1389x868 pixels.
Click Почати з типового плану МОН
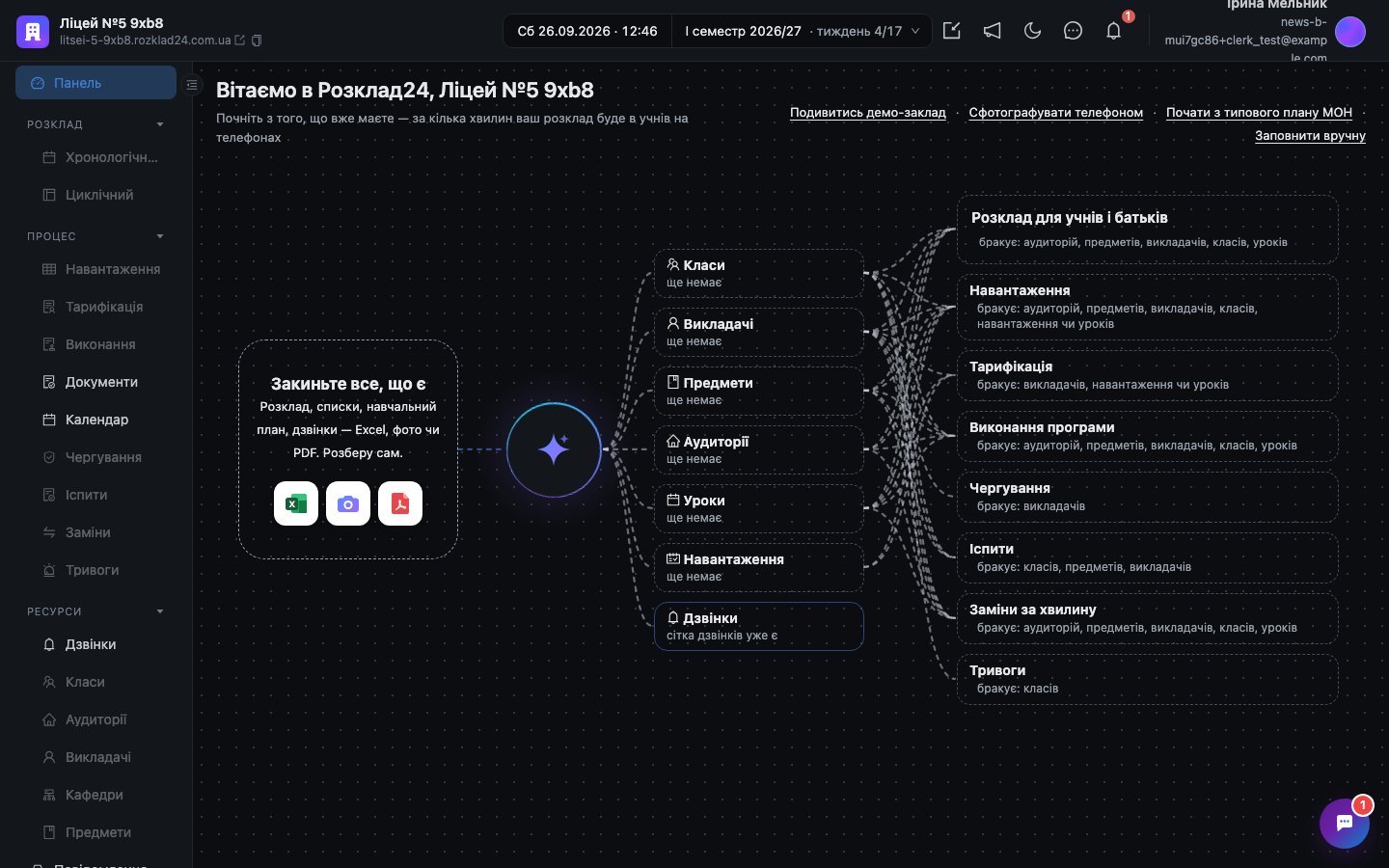point(1259,113)
